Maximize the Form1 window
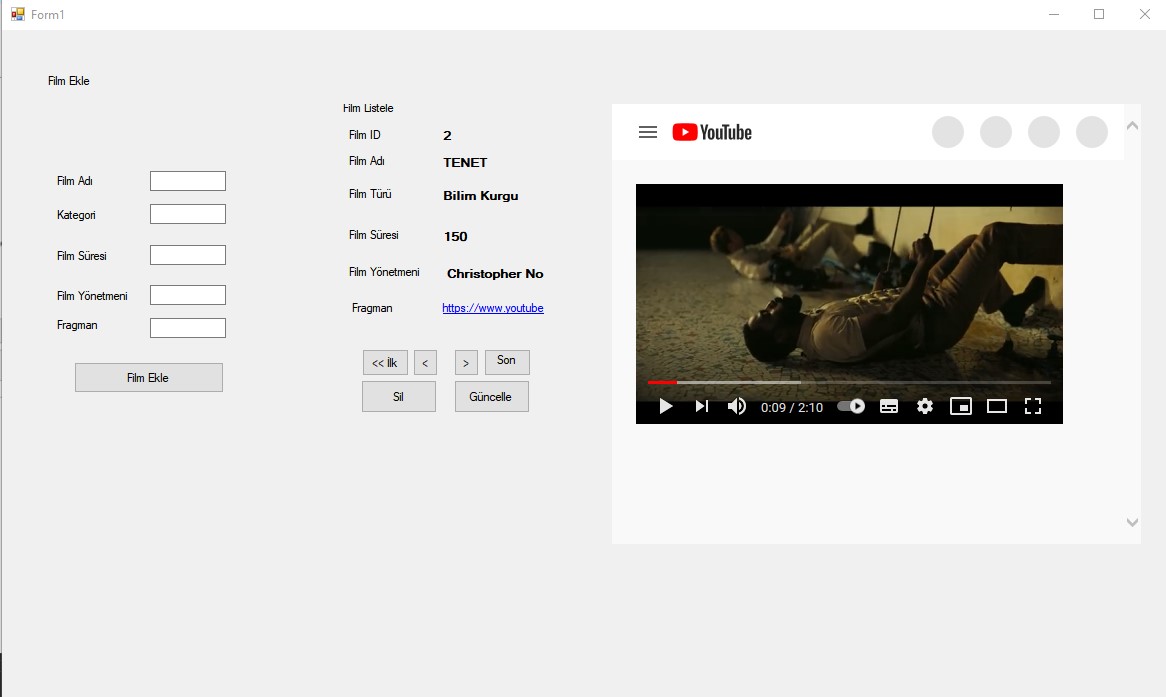 point(1099,14)
